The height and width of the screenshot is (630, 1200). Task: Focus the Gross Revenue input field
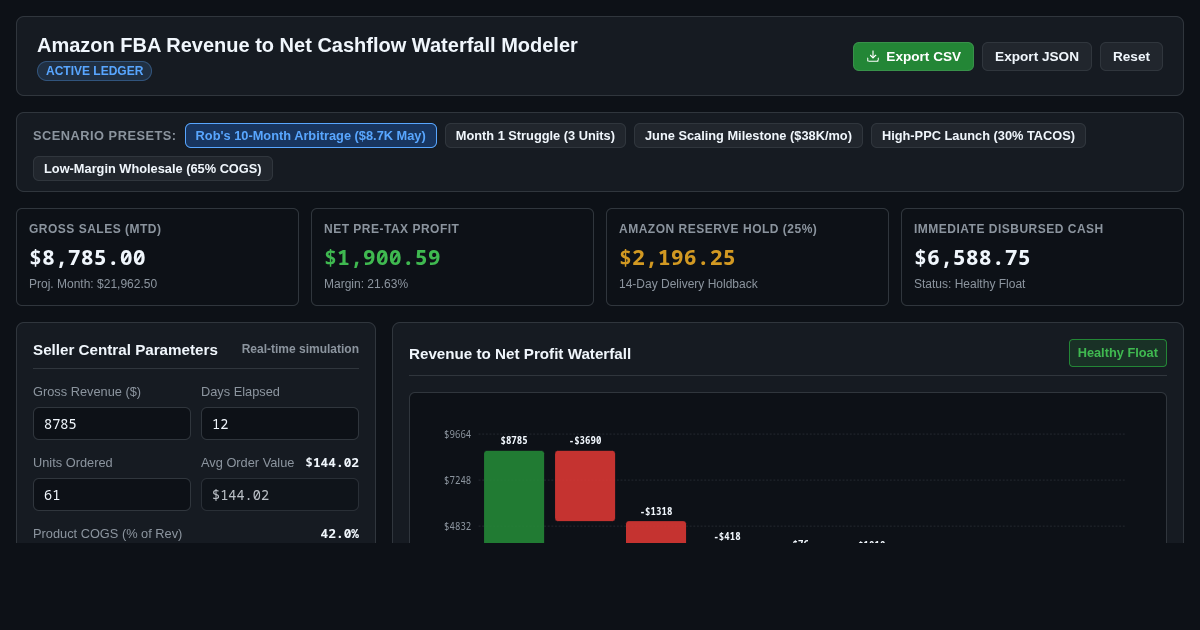pyautogui.click(x=112, y=424)
